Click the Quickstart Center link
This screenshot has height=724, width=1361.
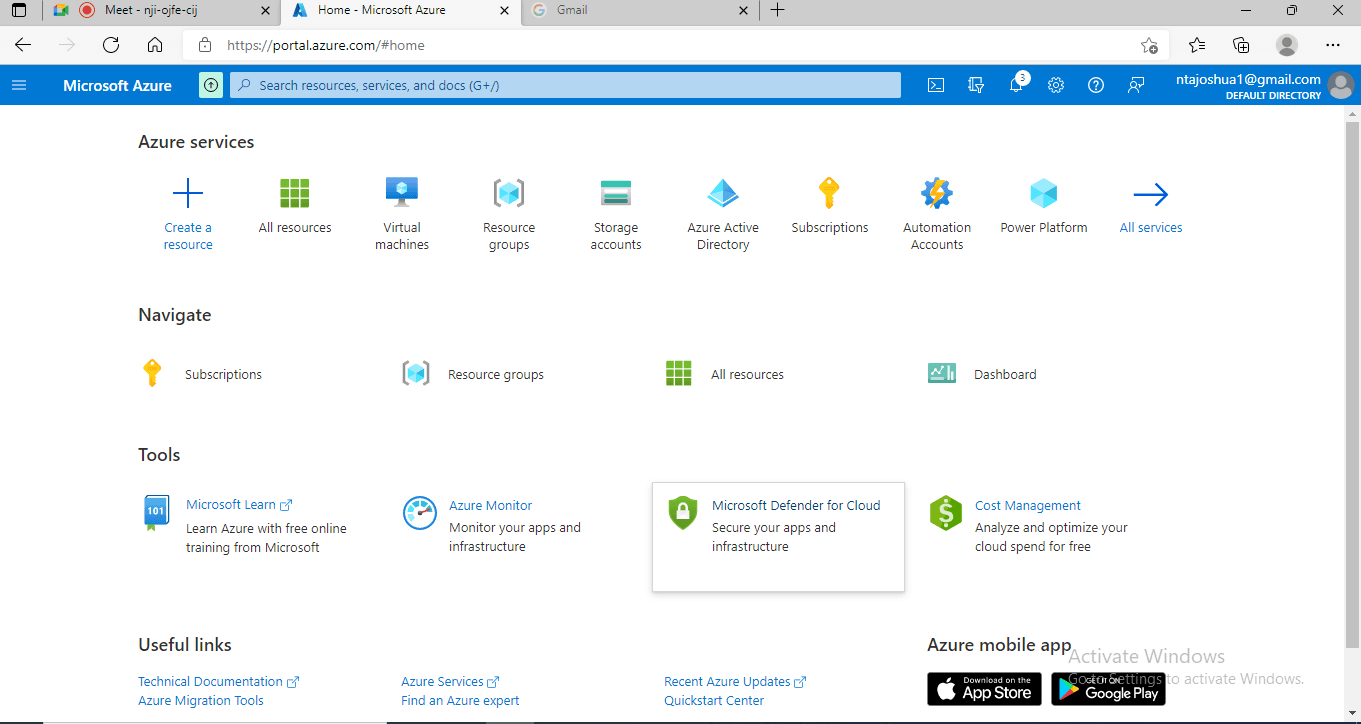click(x=714, y=701)
